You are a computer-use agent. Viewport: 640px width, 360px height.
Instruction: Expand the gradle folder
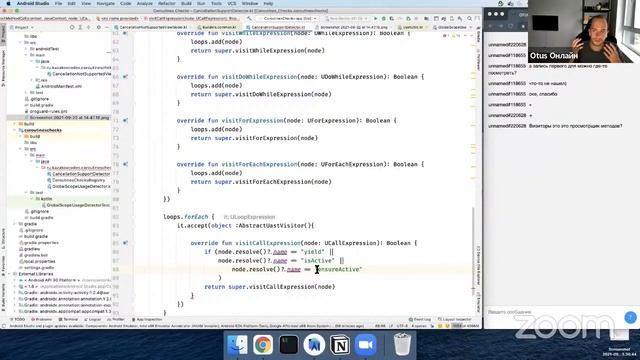click(15, 224)
